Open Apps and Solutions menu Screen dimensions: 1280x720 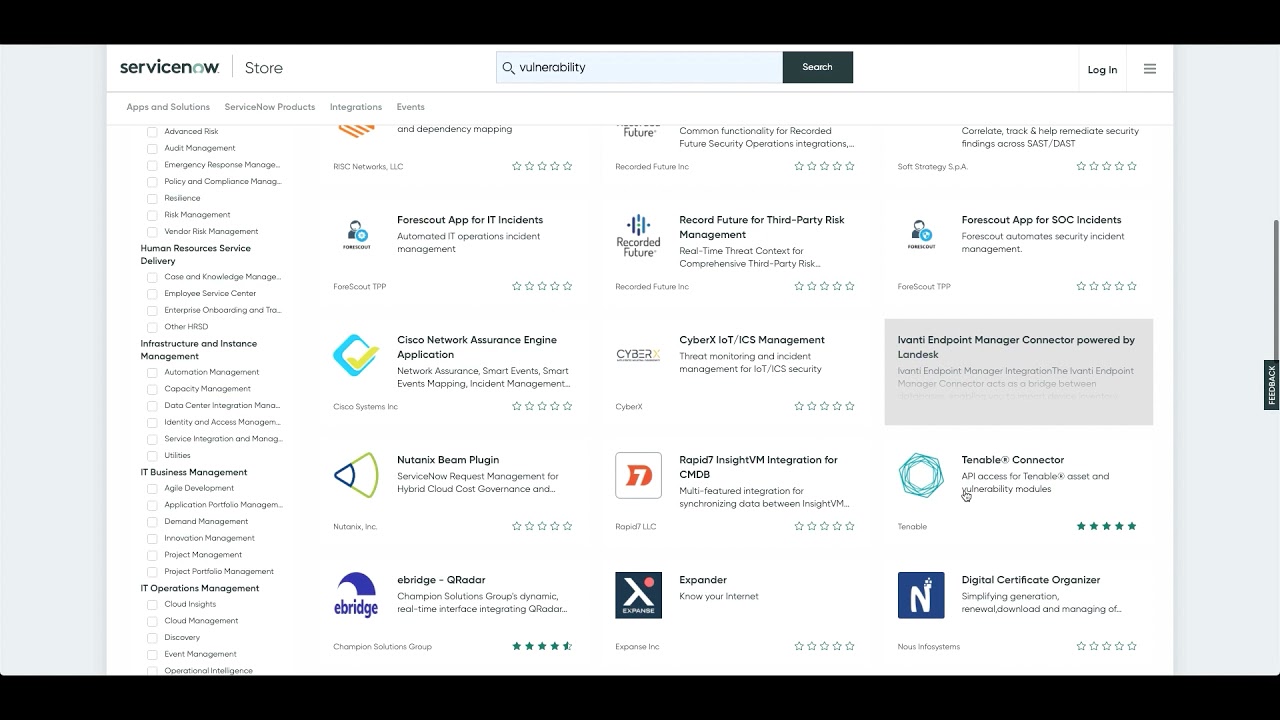[x=168, y=107]
